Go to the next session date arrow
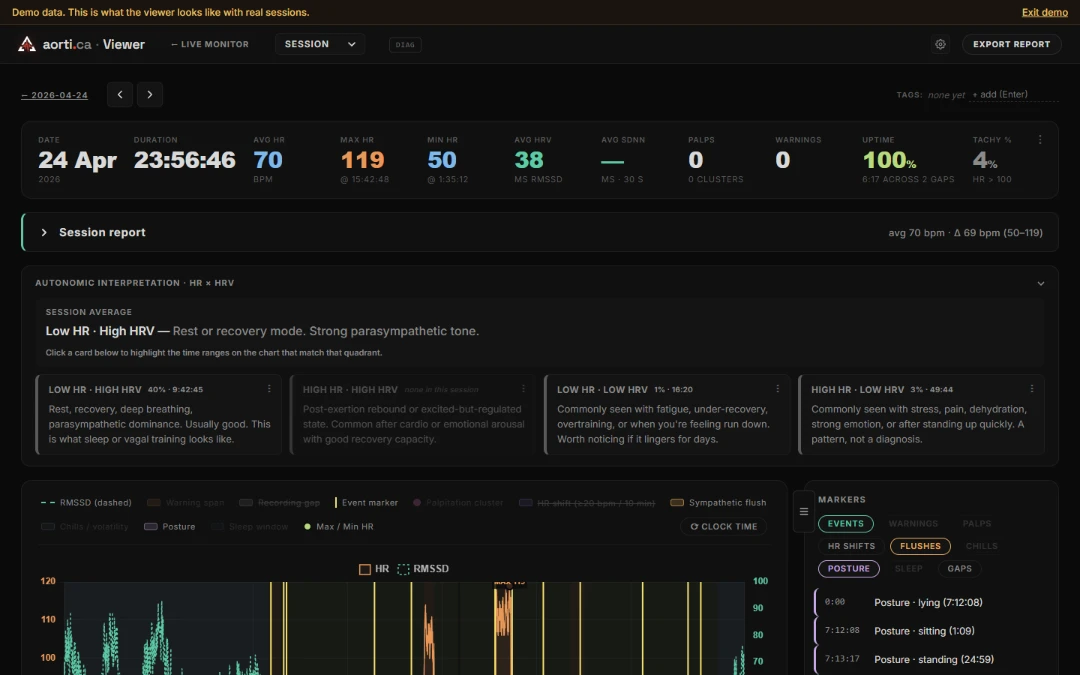The height and width of the screenshot is (675, 1080). 149,94
